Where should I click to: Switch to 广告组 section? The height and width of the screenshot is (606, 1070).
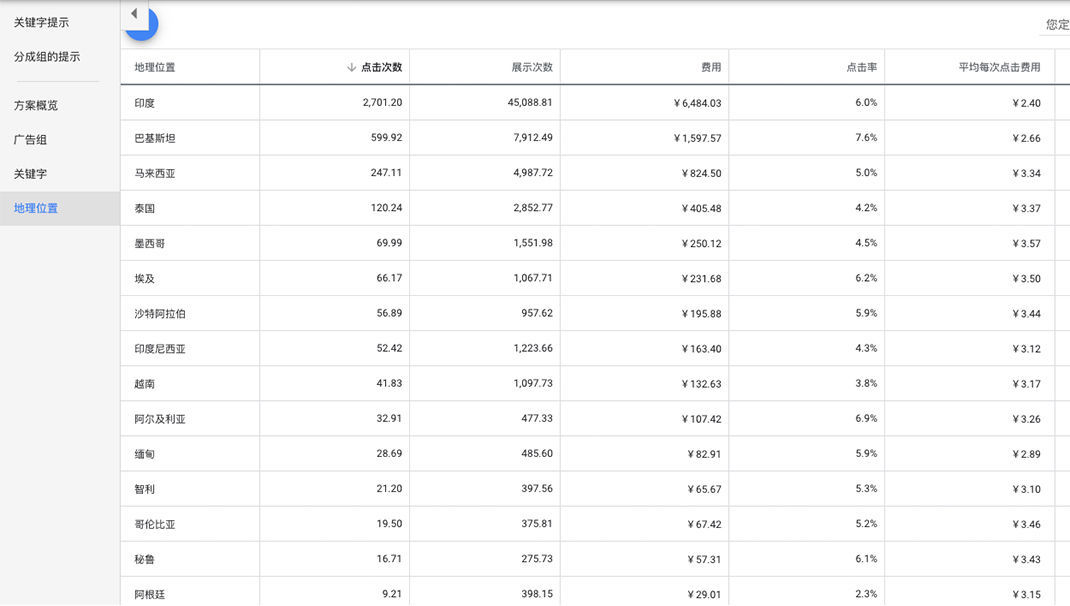(x=30, y=140)
